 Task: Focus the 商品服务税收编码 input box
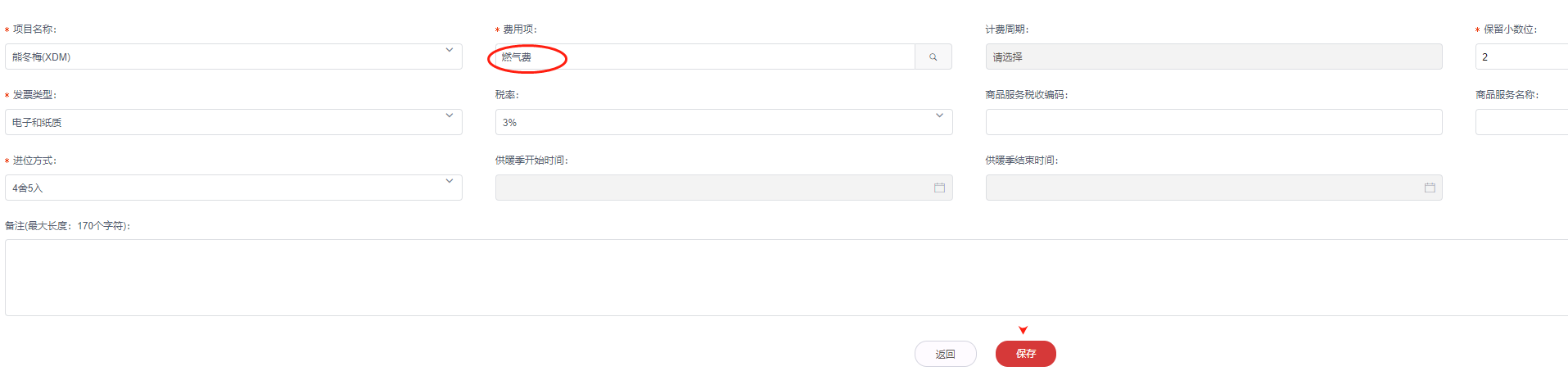pos(1213,123)
